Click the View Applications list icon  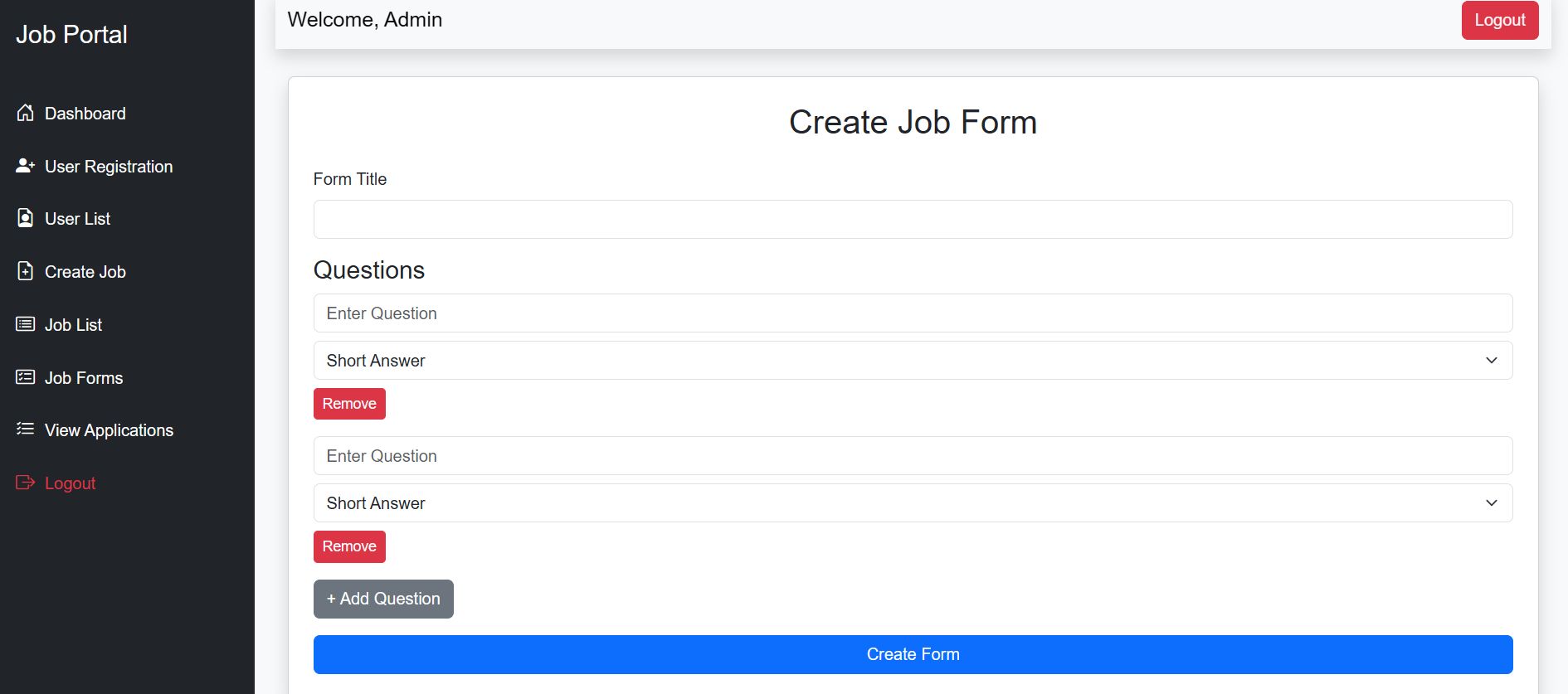click(x=26, y=430)
